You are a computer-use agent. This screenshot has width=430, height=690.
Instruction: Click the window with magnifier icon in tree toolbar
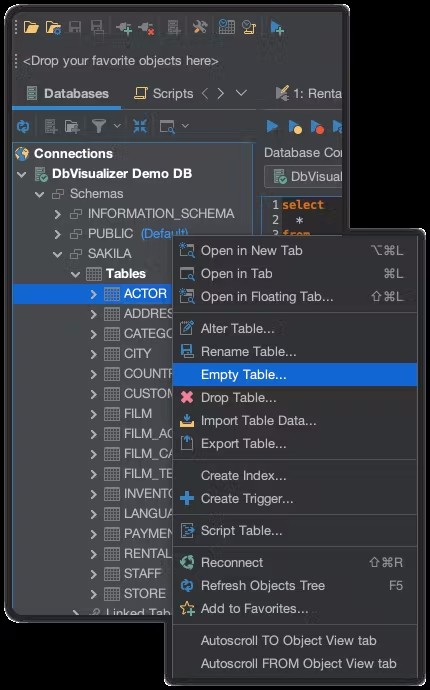coord(167,127)
